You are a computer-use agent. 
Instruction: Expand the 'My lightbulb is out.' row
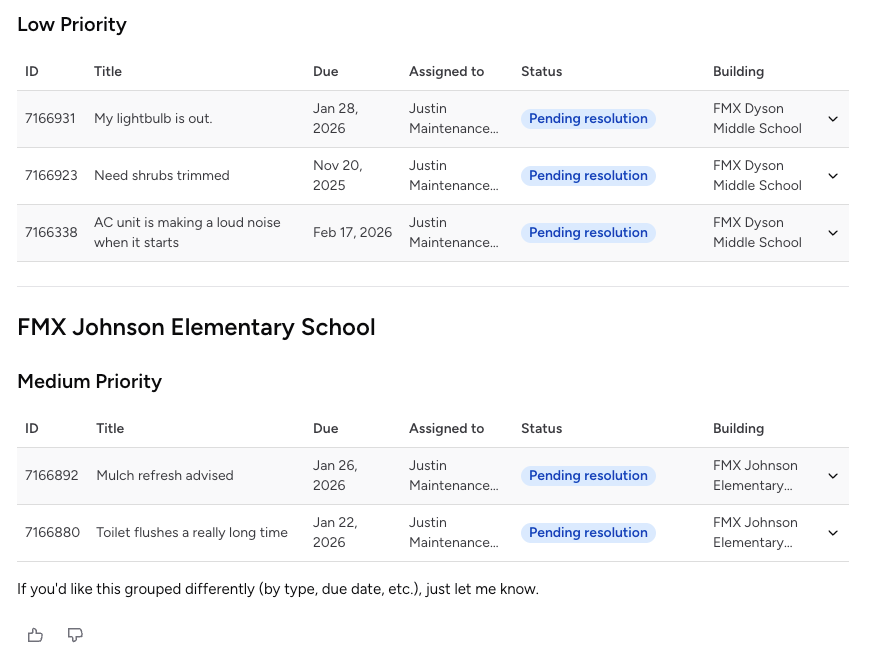pos(832,119)
